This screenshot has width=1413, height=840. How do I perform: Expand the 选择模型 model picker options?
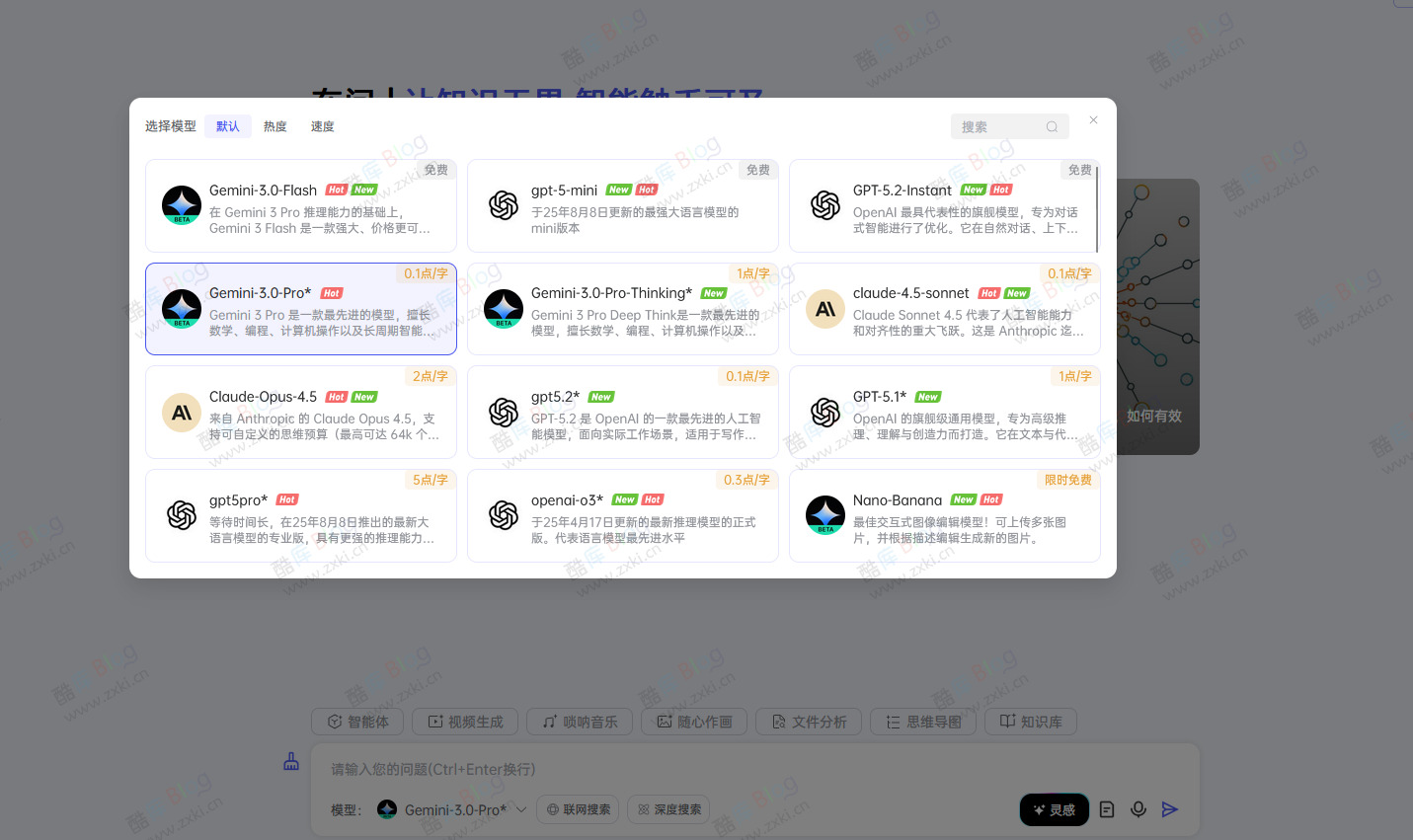click(x=169, y=125)
